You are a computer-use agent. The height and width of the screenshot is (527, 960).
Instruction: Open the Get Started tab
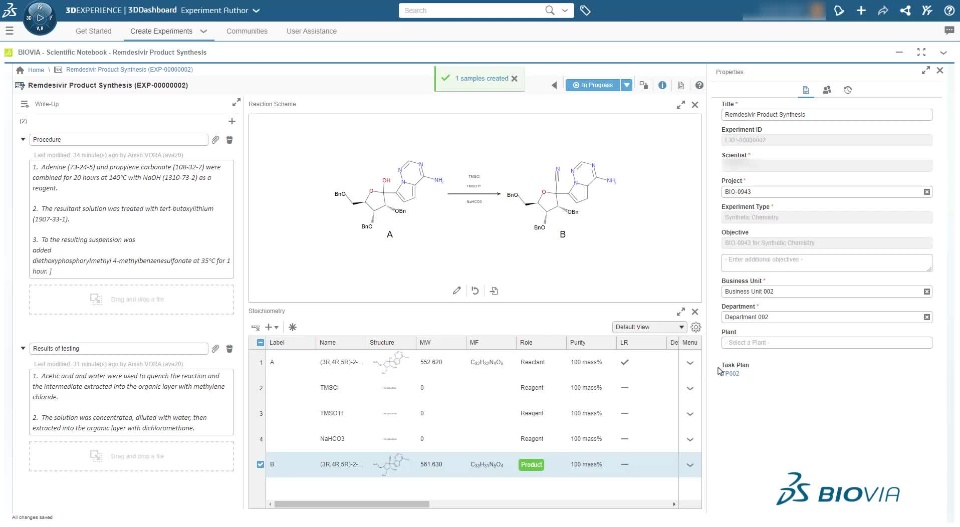click(x=93, y=31)
